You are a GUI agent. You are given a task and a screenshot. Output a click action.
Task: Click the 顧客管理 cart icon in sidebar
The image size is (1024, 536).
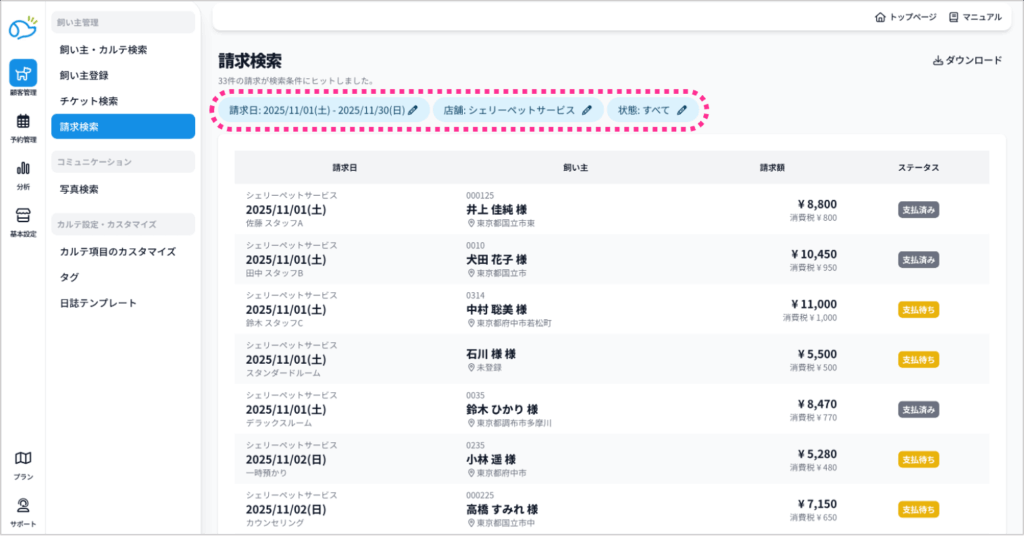click(x=23, y=74)
